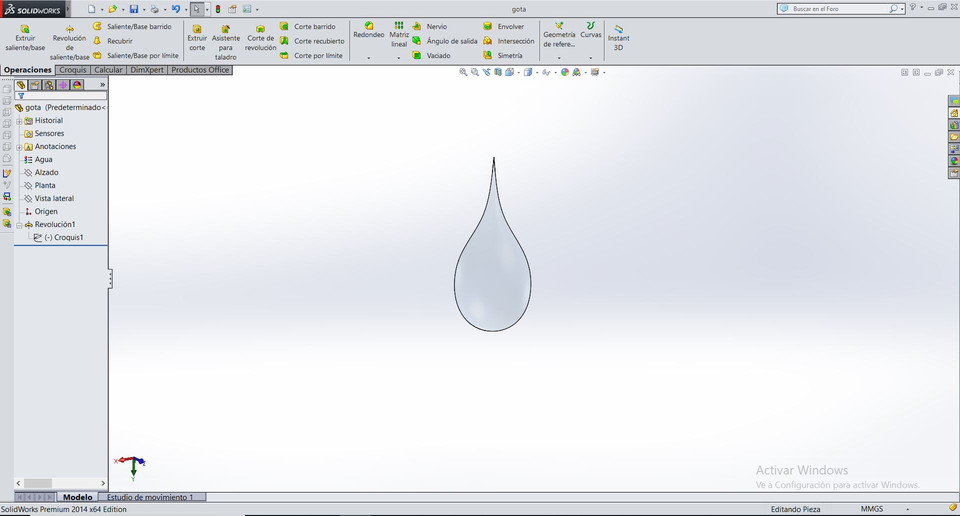Viewport: 960px width, 516px height.
Task: Open the Calcular tab
Action: pos(108,70)
